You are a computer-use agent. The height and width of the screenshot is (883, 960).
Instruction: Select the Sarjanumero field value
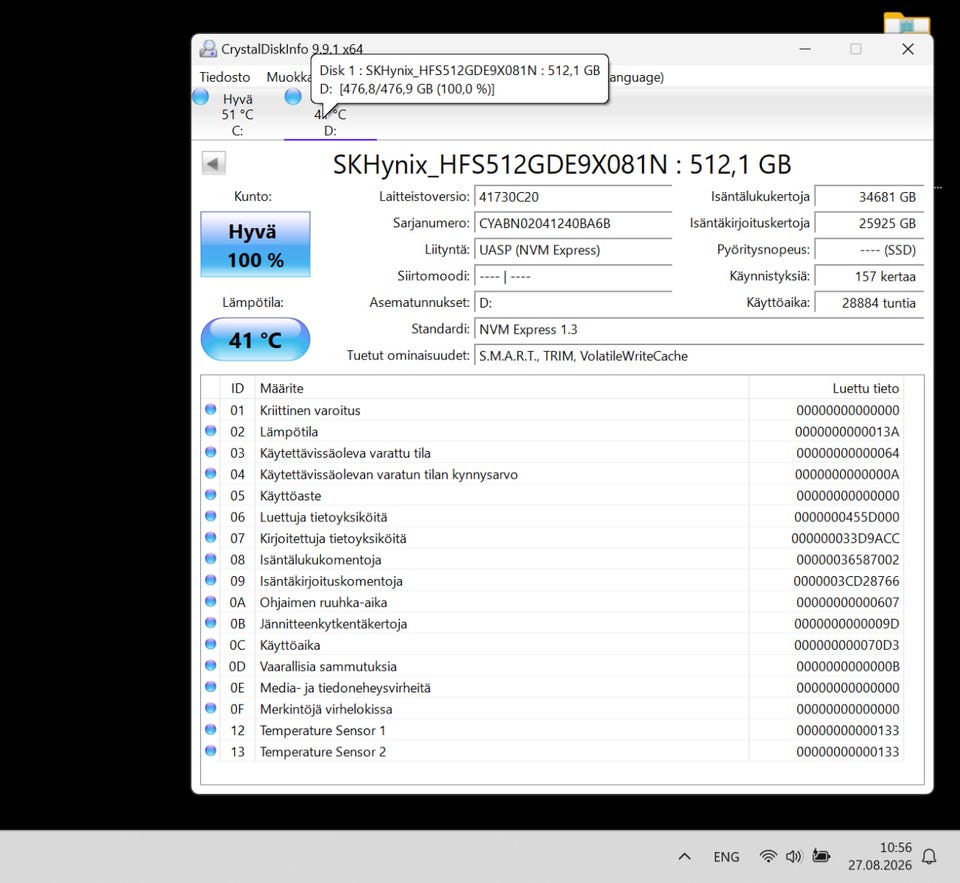click(572, 224)
